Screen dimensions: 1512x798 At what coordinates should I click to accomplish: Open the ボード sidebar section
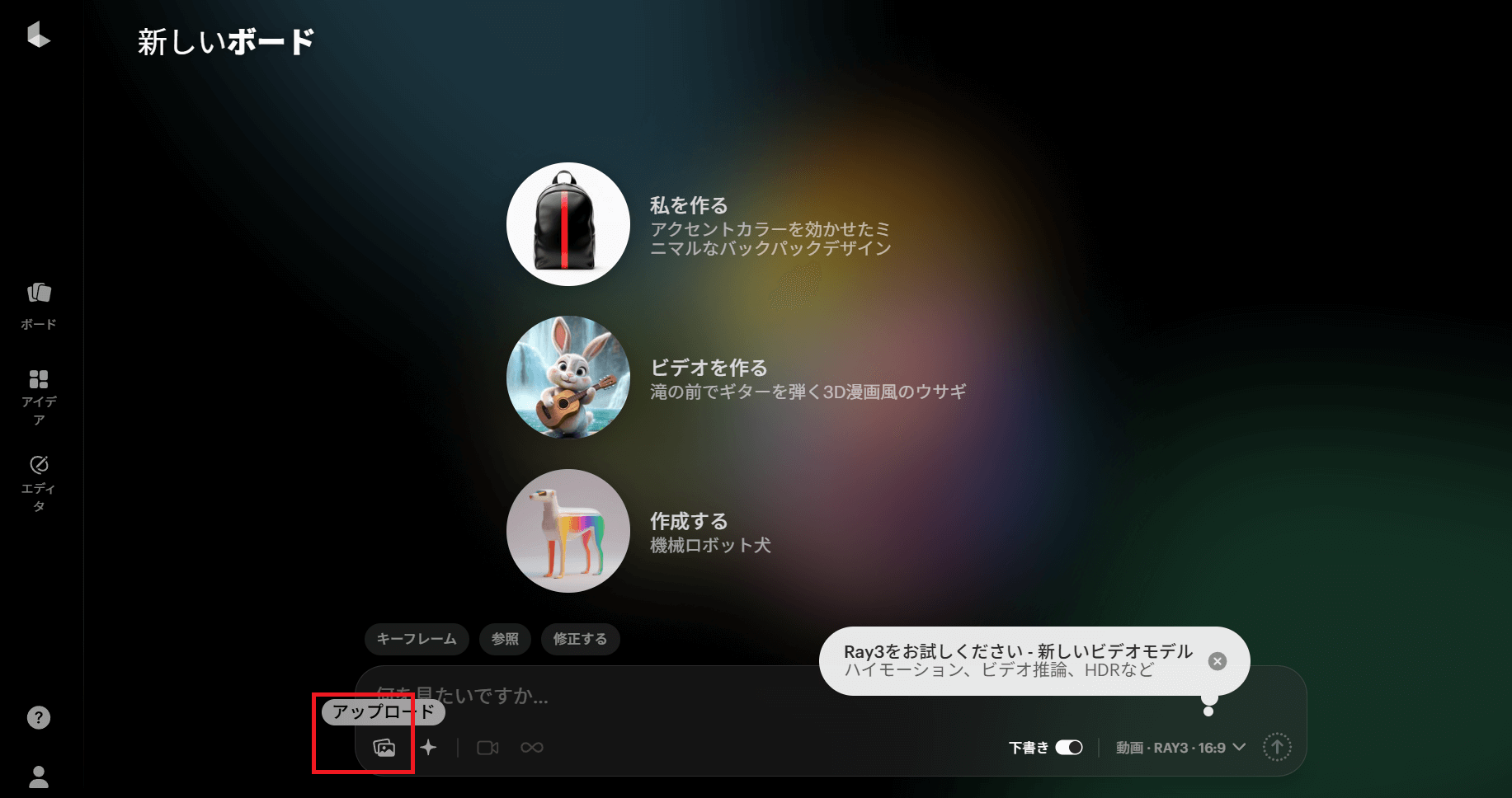tap(38, 302)
